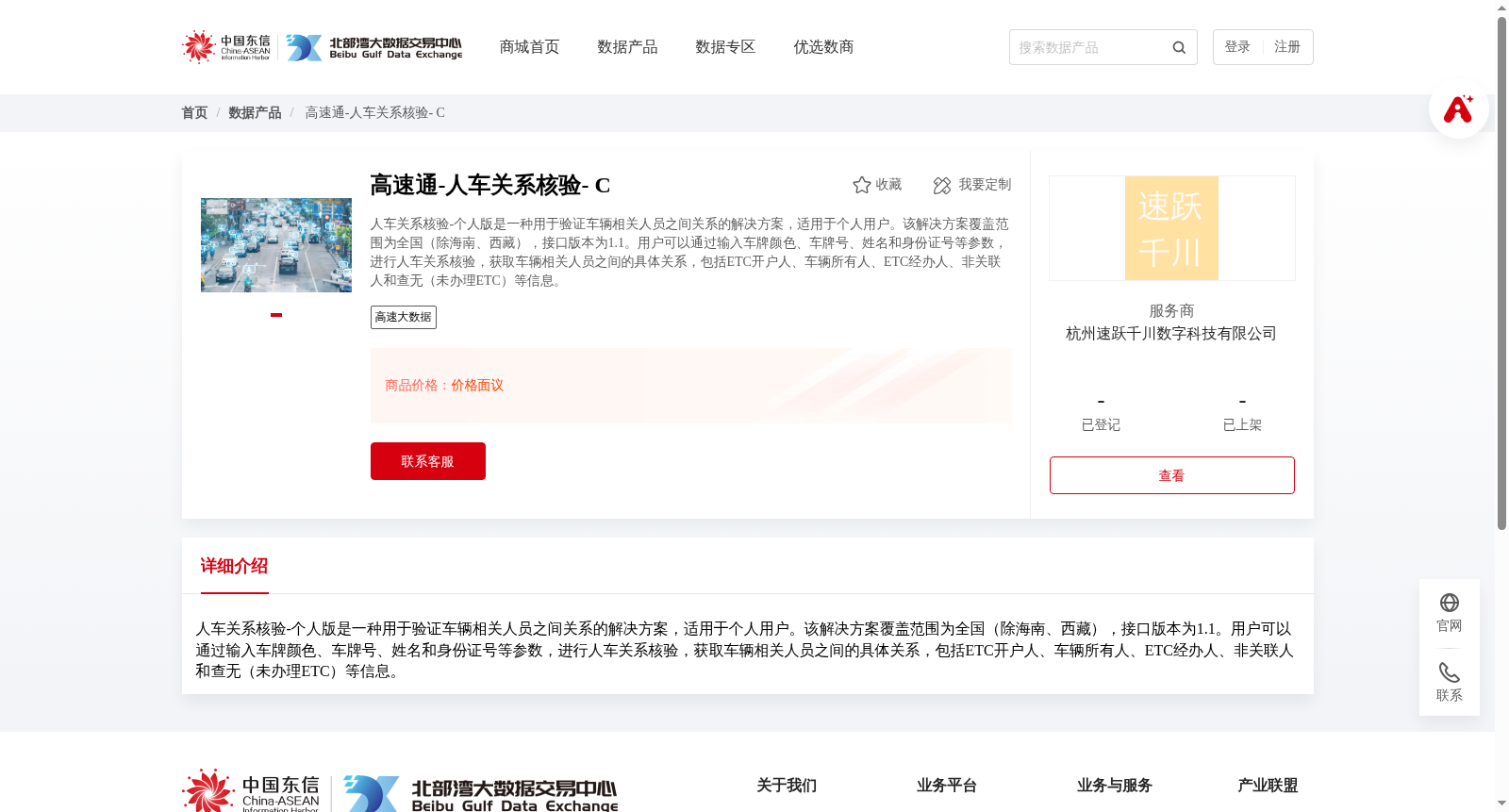Click 数据产品 in the breadcrumb
The image size is (1509, 812).
click(x=255, y=112)
